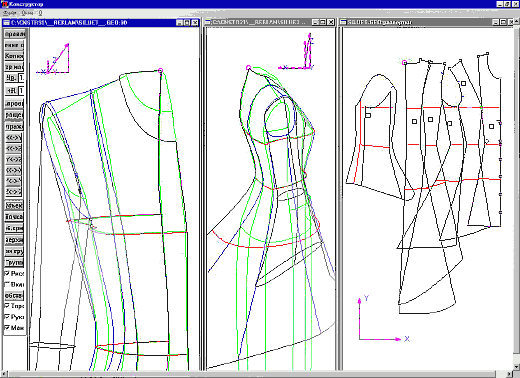Click the 'Ур.' button in the side panel
520x378 pixels.
[11, 78]
